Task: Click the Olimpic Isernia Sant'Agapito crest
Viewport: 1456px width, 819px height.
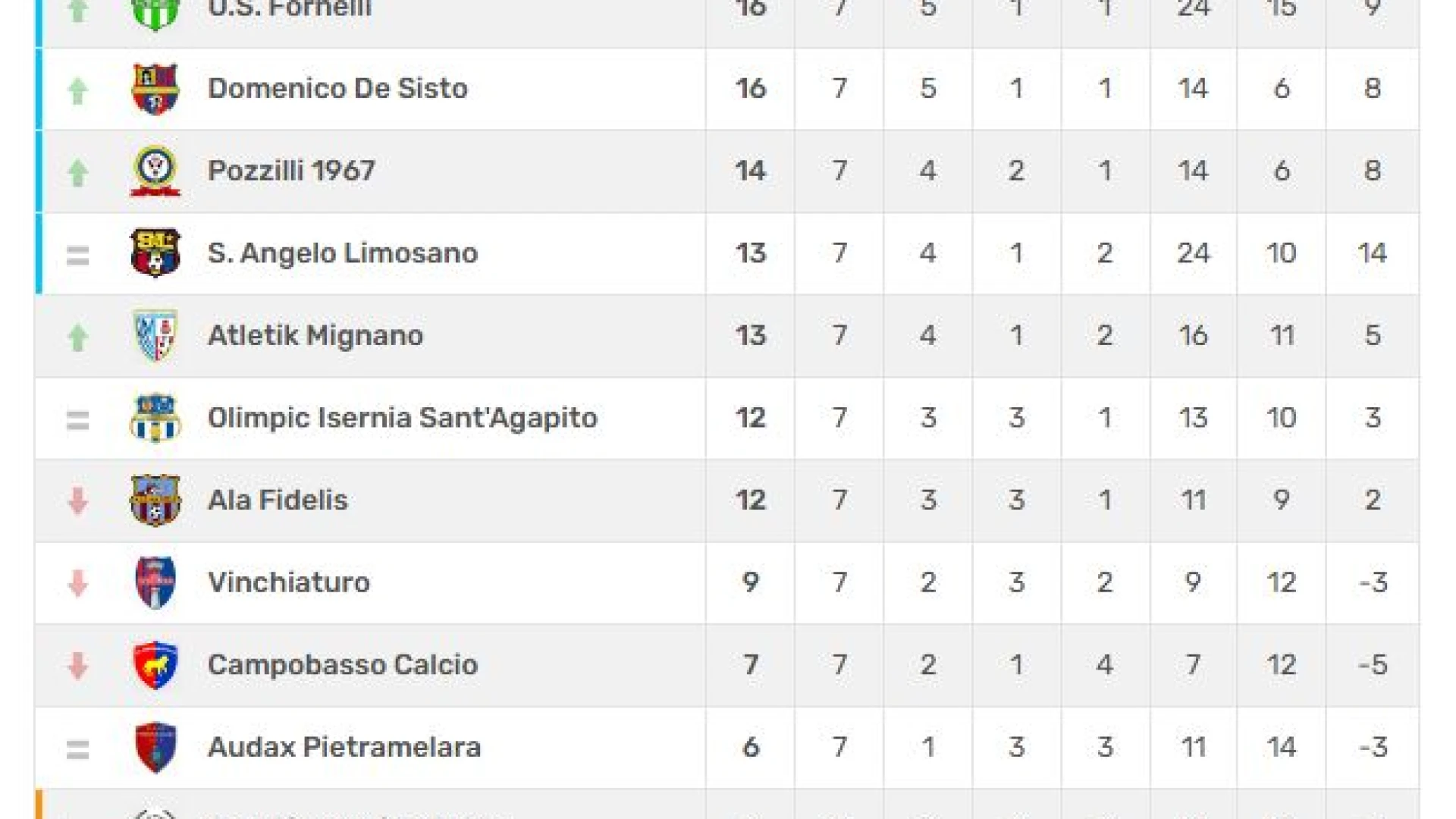Action: (155, 417)
